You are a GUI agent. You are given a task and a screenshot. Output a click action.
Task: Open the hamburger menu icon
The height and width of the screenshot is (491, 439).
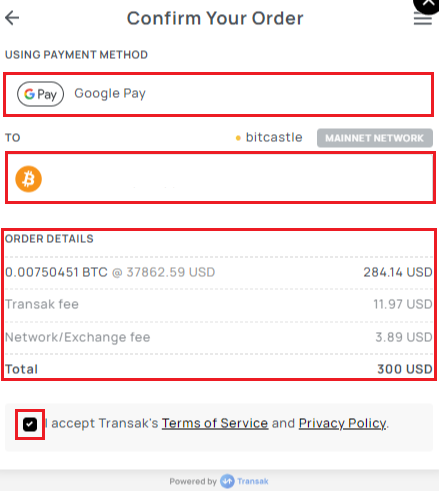click(x=423, y=18)
